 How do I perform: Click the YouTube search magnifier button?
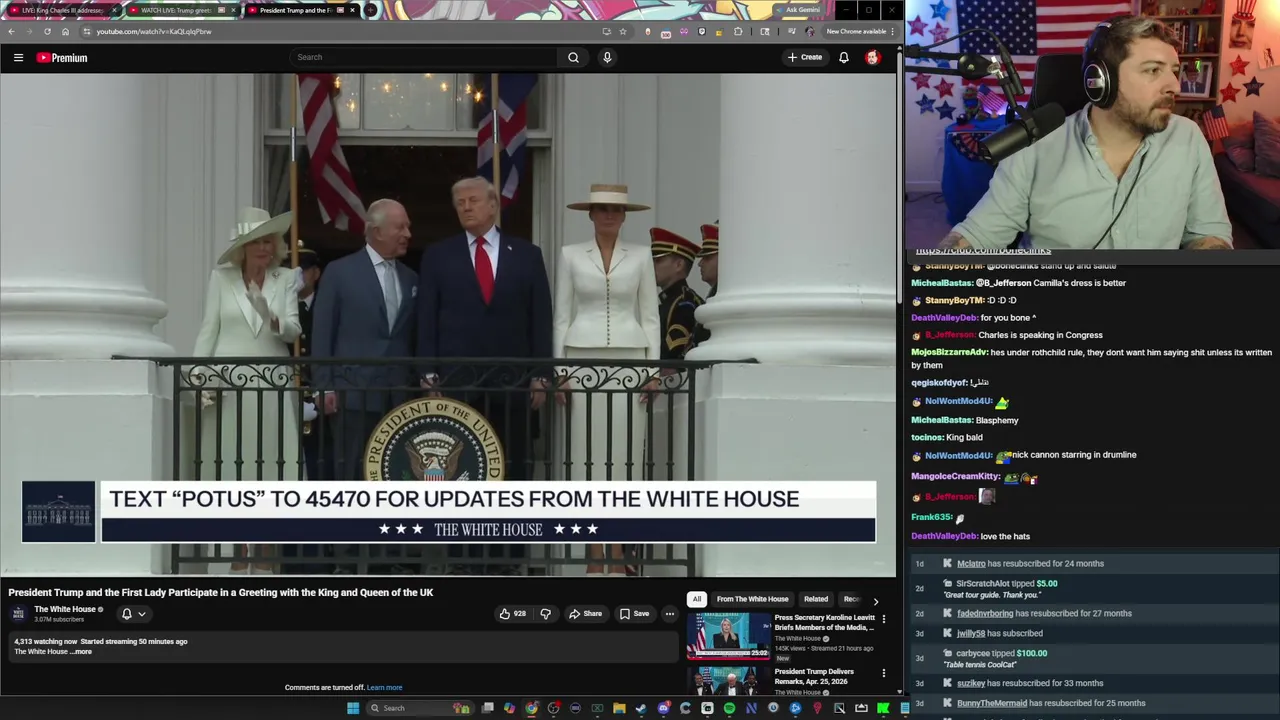click(573, 57)
